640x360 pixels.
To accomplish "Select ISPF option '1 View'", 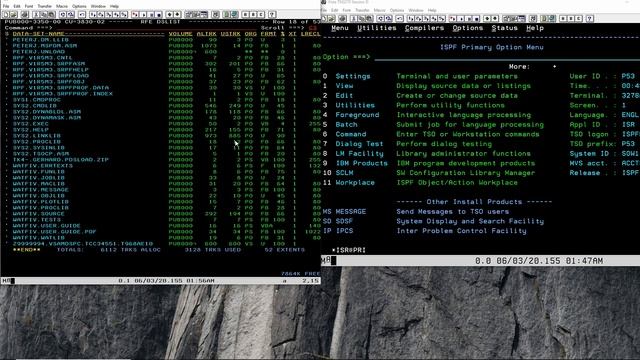I will (338, 86).
